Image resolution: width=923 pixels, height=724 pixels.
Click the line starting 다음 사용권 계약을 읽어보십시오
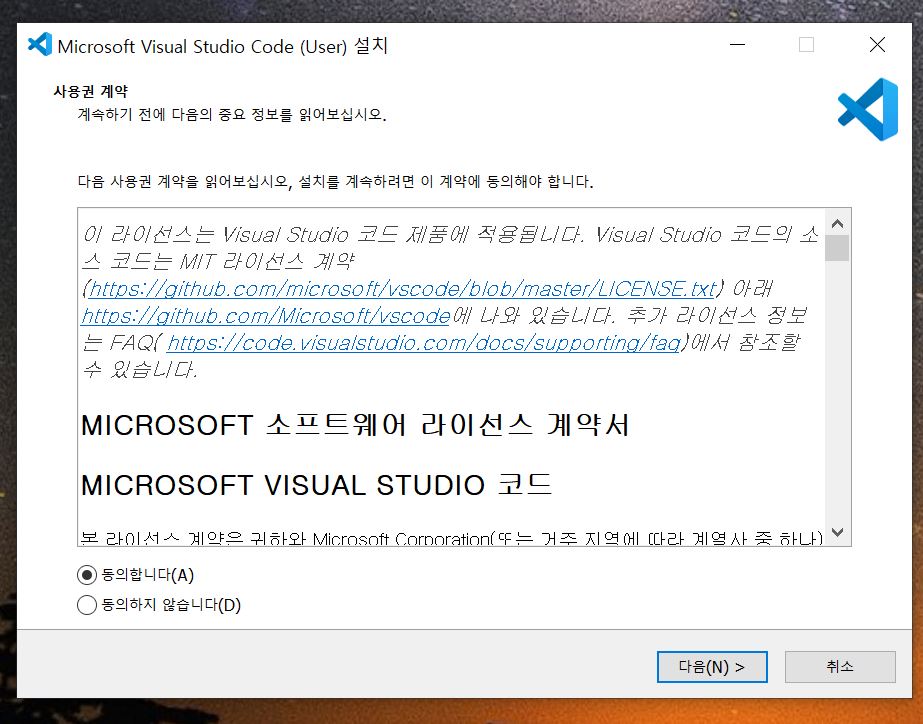(x=336, y=181)
